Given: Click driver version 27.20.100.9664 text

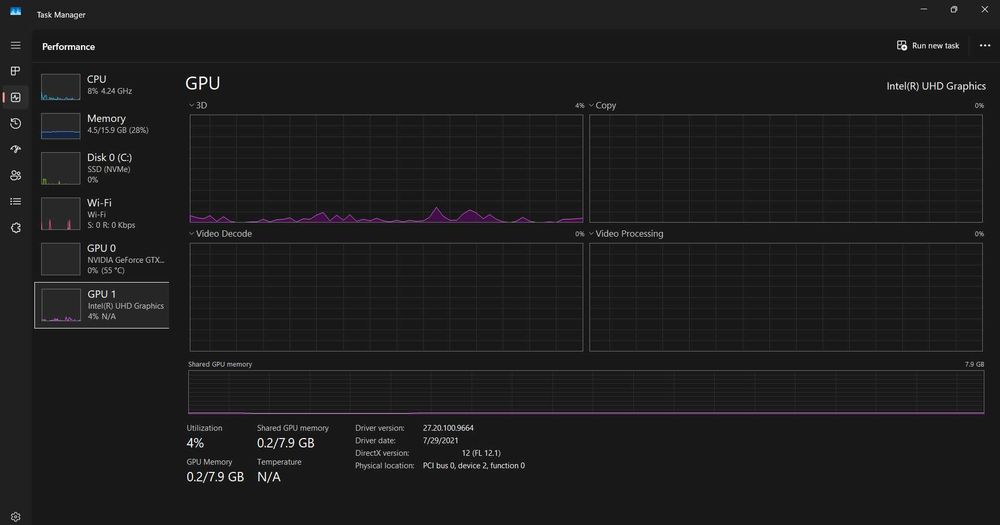Looking at the screenshot, I should (x=448, y=428).
